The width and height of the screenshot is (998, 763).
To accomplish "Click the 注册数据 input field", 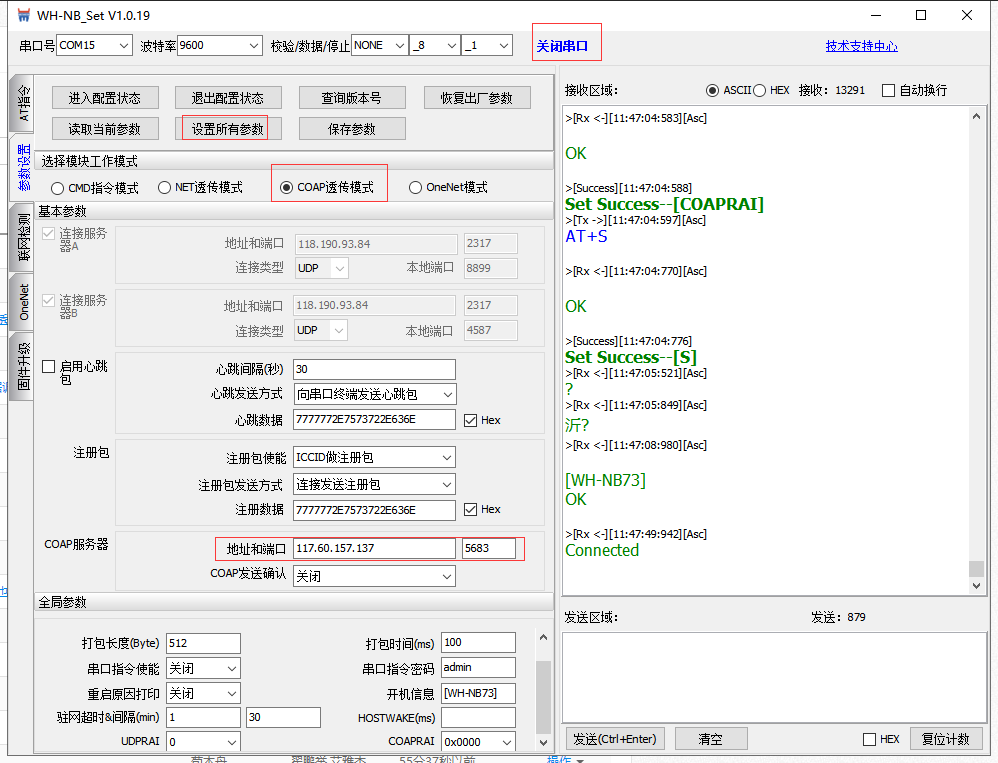I will click(x=374, y=510).
